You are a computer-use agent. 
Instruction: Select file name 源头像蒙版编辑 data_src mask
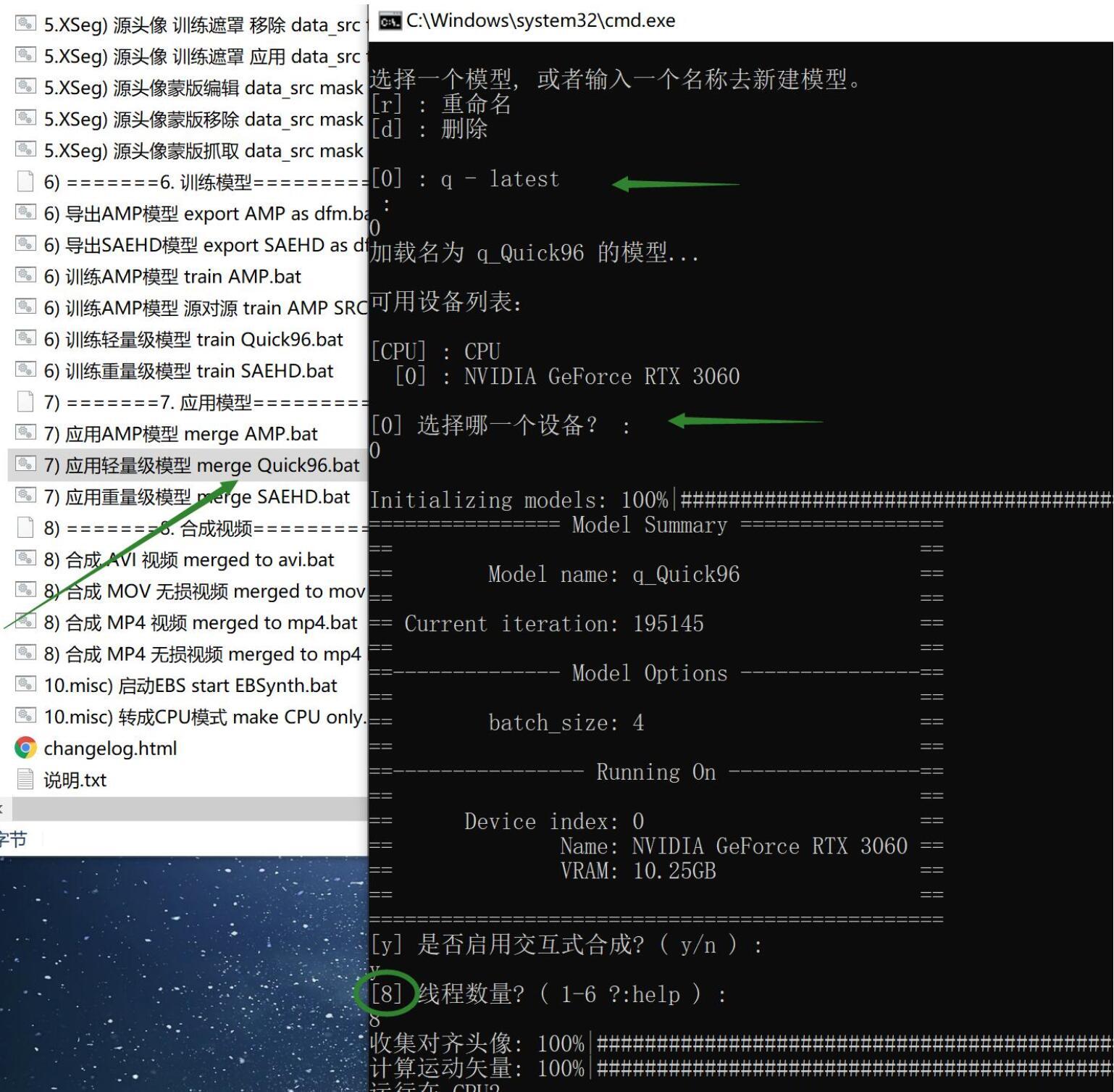pos(204,88)
